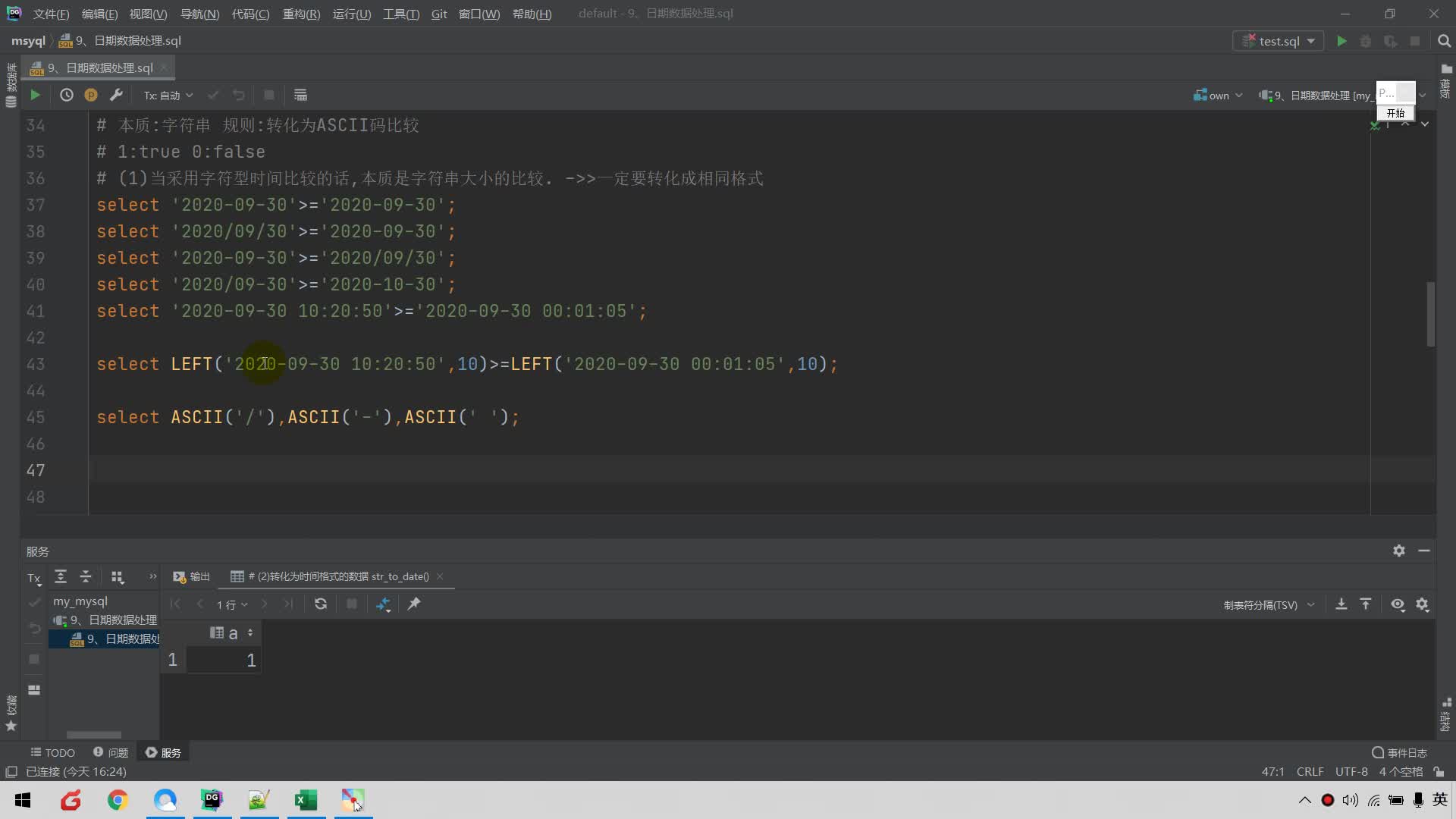Open DataGrip from Windows taskbar
The height and width of the screenshot is (819, 1456).
coord(212,799)
